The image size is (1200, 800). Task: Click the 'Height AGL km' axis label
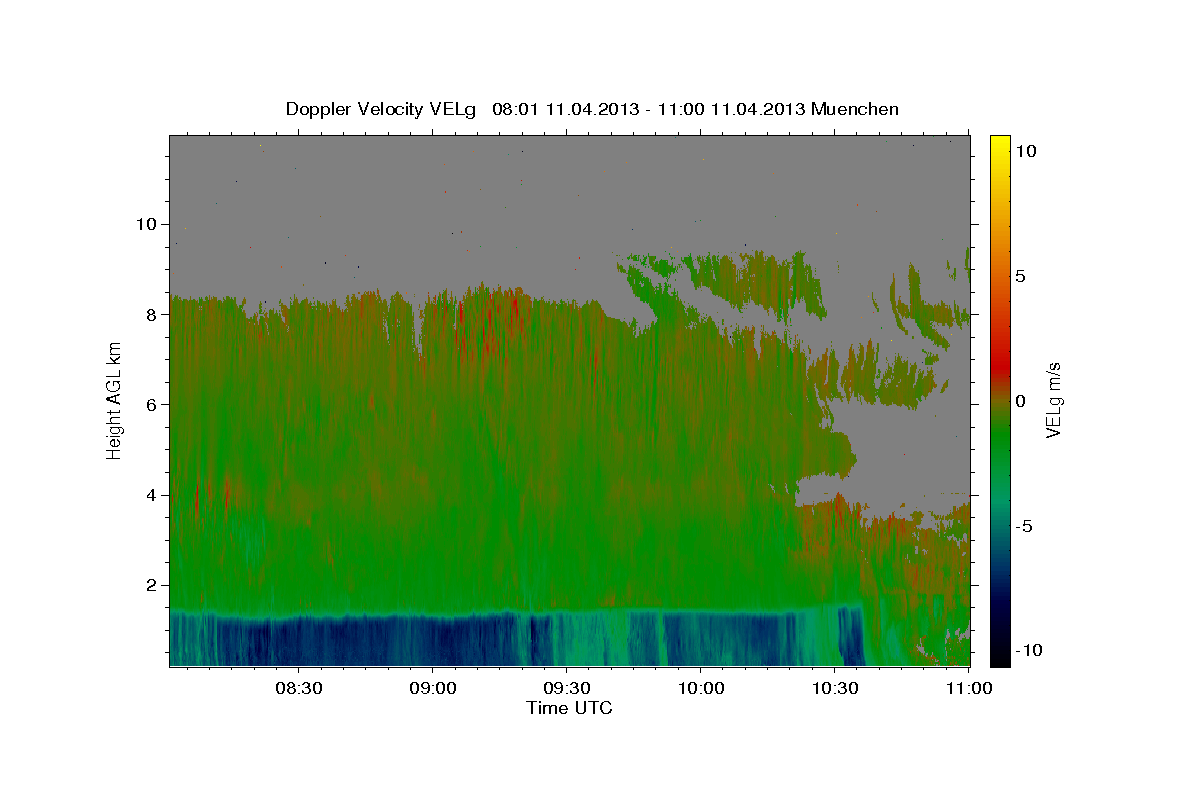(x=114, y=401)
